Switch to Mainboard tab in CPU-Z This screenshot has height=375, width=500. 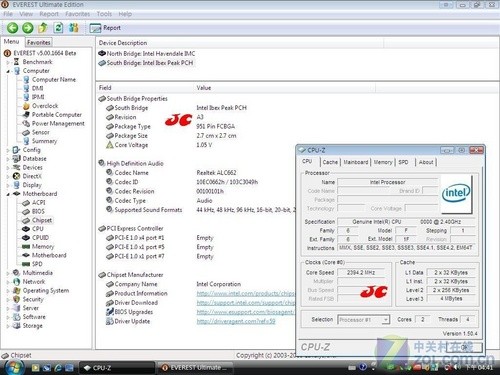356,162
